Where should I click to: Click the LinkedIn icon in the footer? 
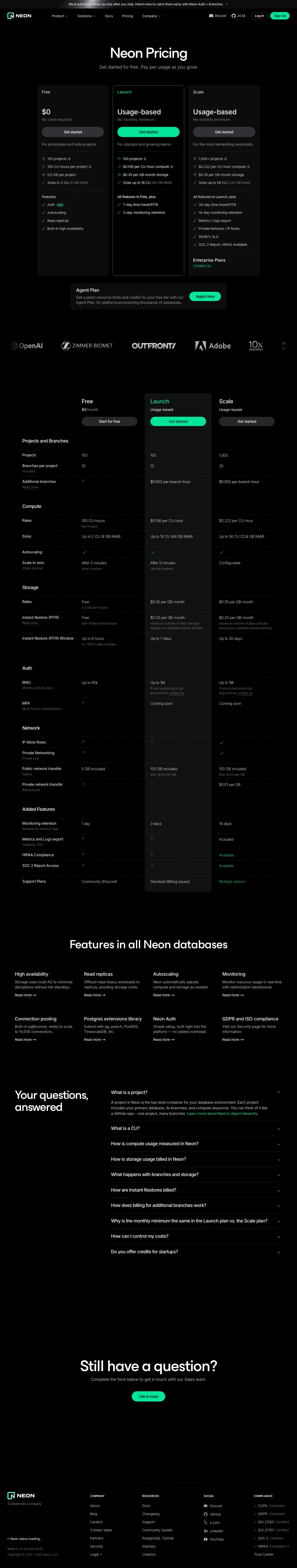click(x=206, y=1531)
